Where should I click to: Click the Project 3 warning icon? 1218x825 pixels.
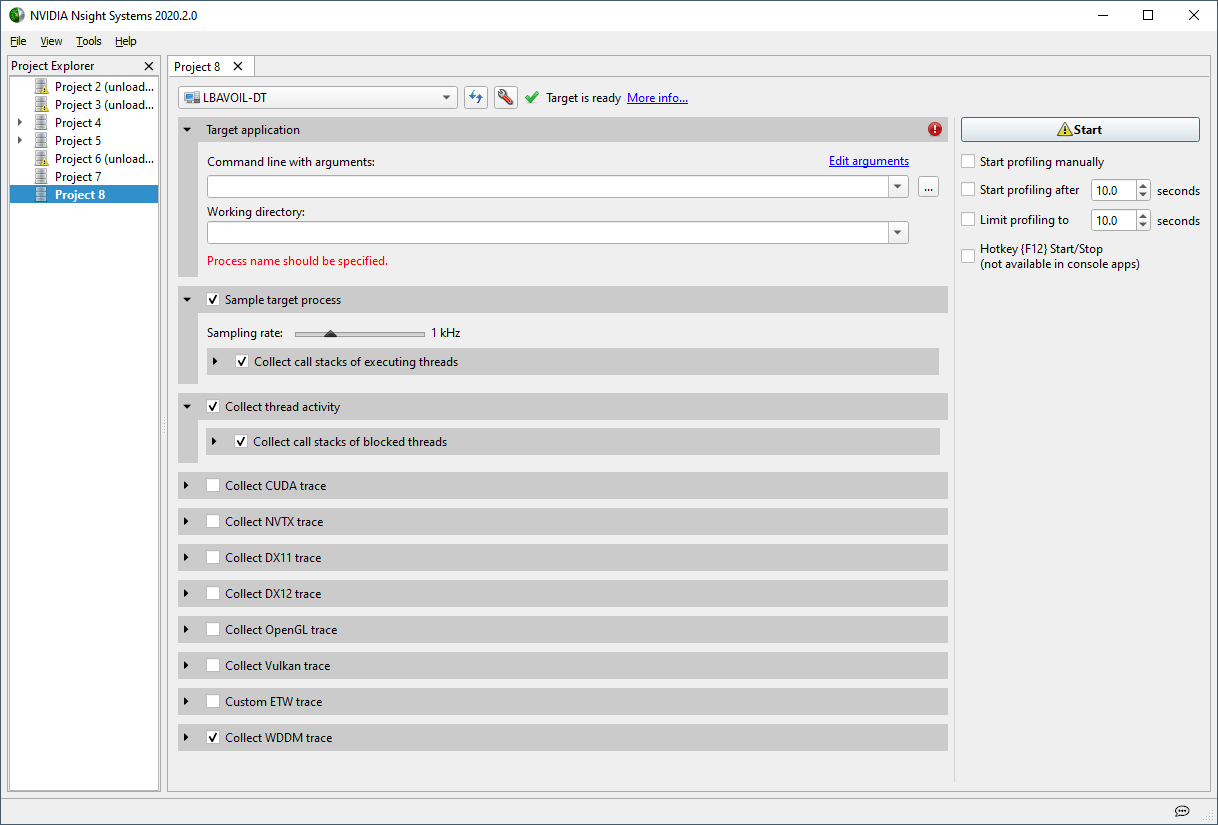pos(41,105)
